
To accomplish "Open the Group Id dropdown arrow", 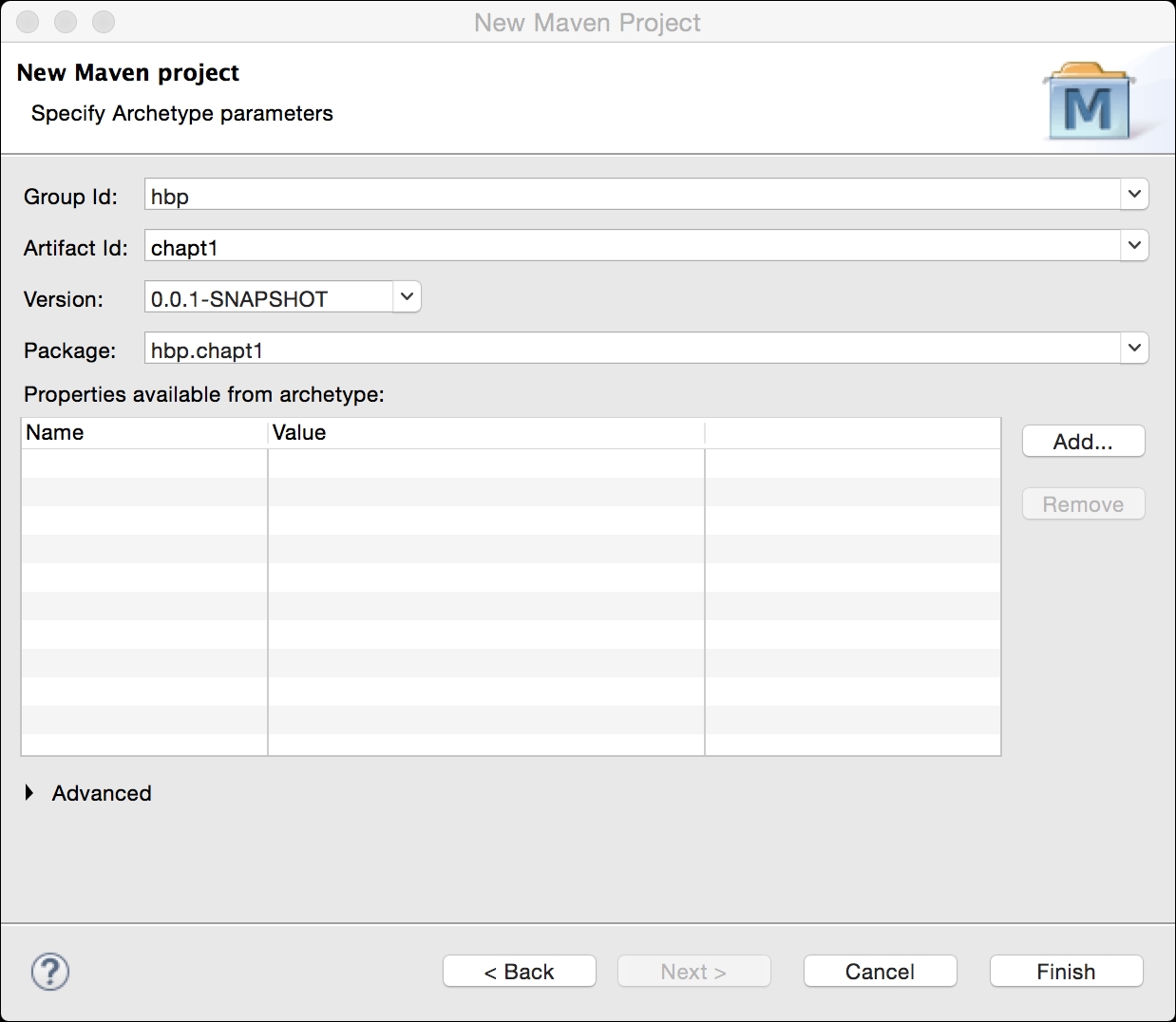I will [1134, 195].
